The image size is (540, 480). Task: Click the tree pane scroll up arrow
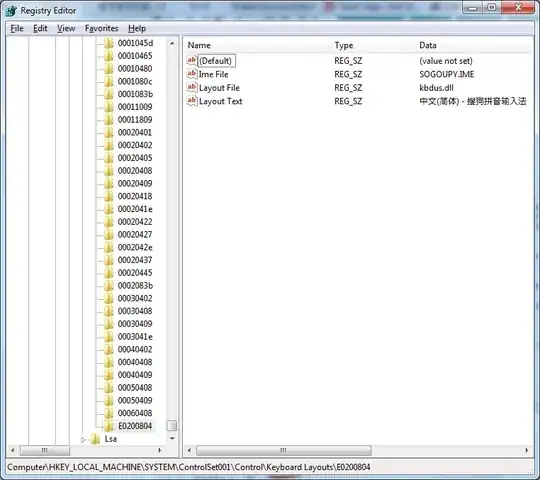coord(172,43)
